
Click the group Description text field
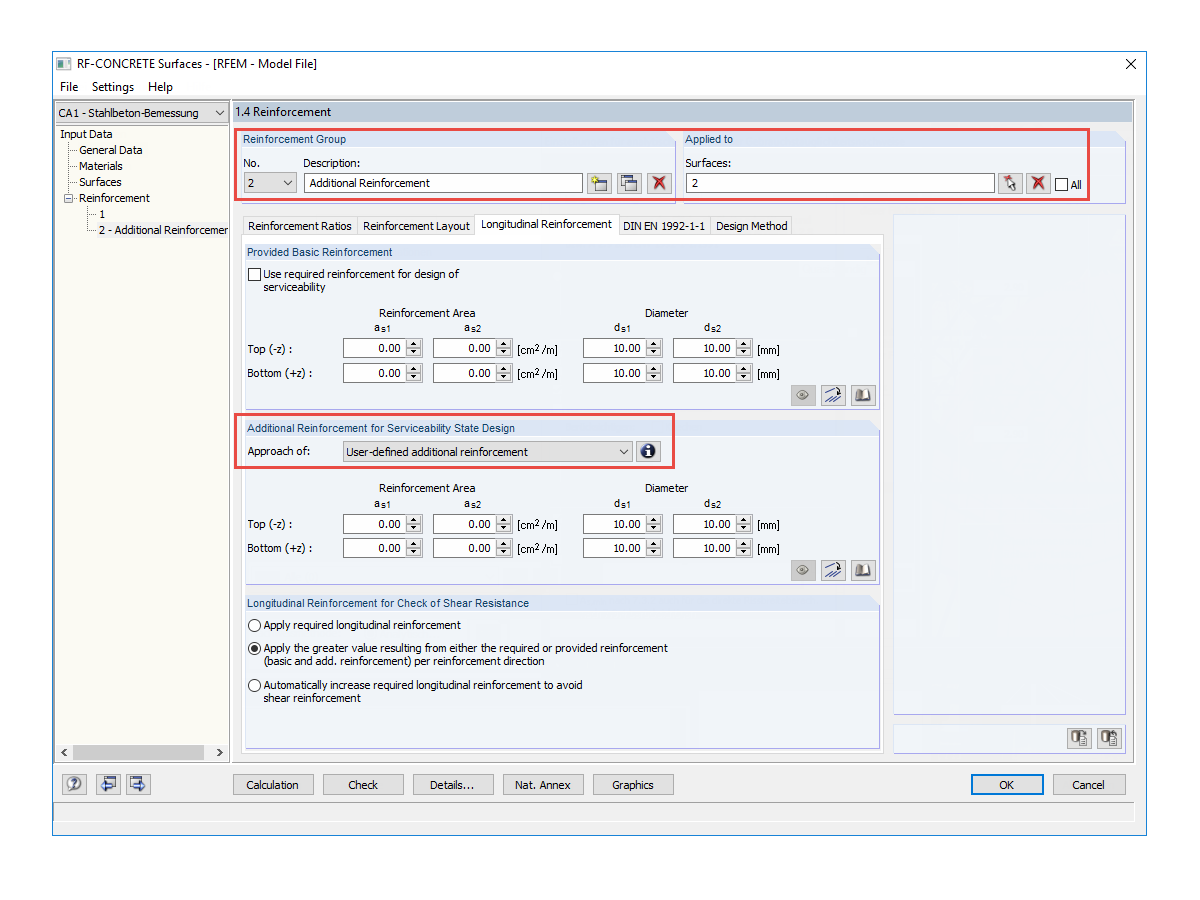click(443, 183)
